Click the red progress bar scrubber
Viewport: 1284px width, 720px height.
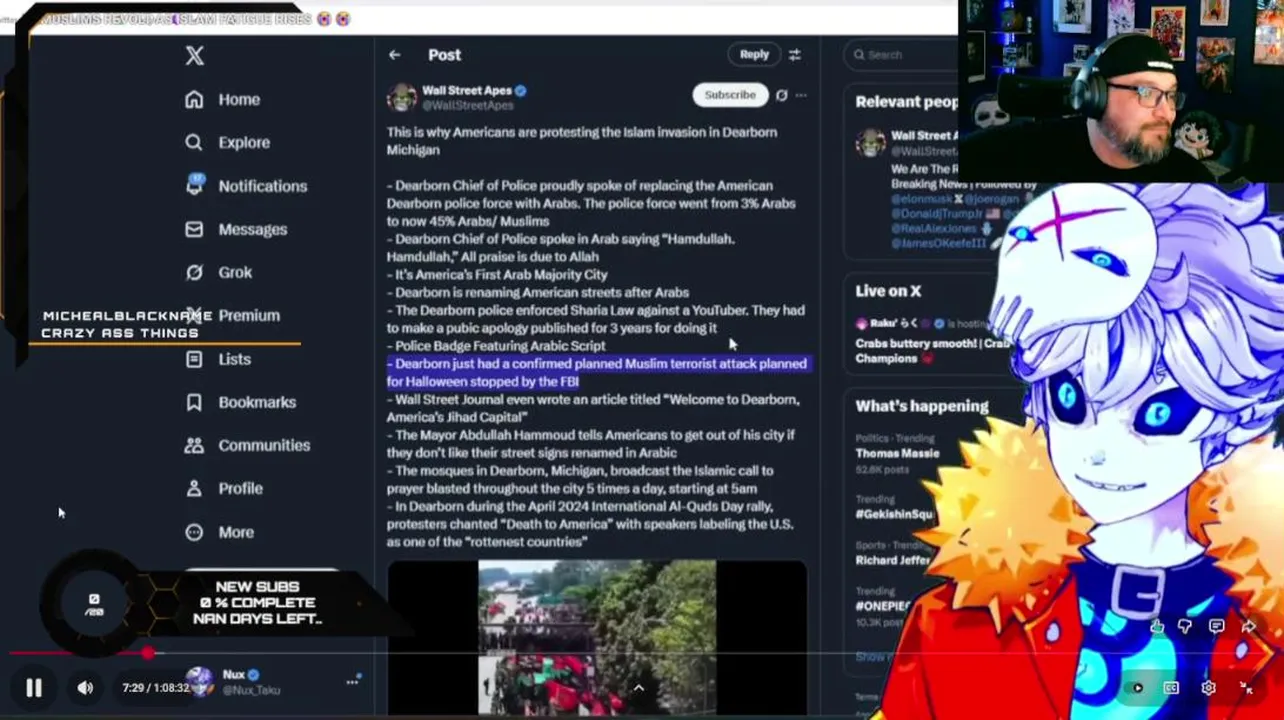(148, 653)
